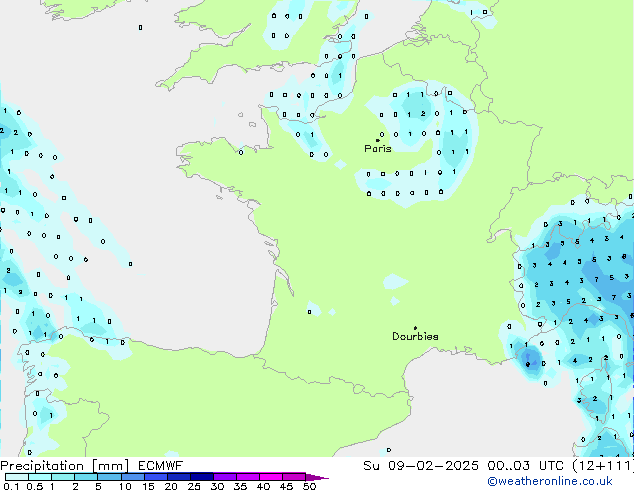This screenshot has height=490, width=634.
Task: Click the legend label '40'
Action: point(263,486)
